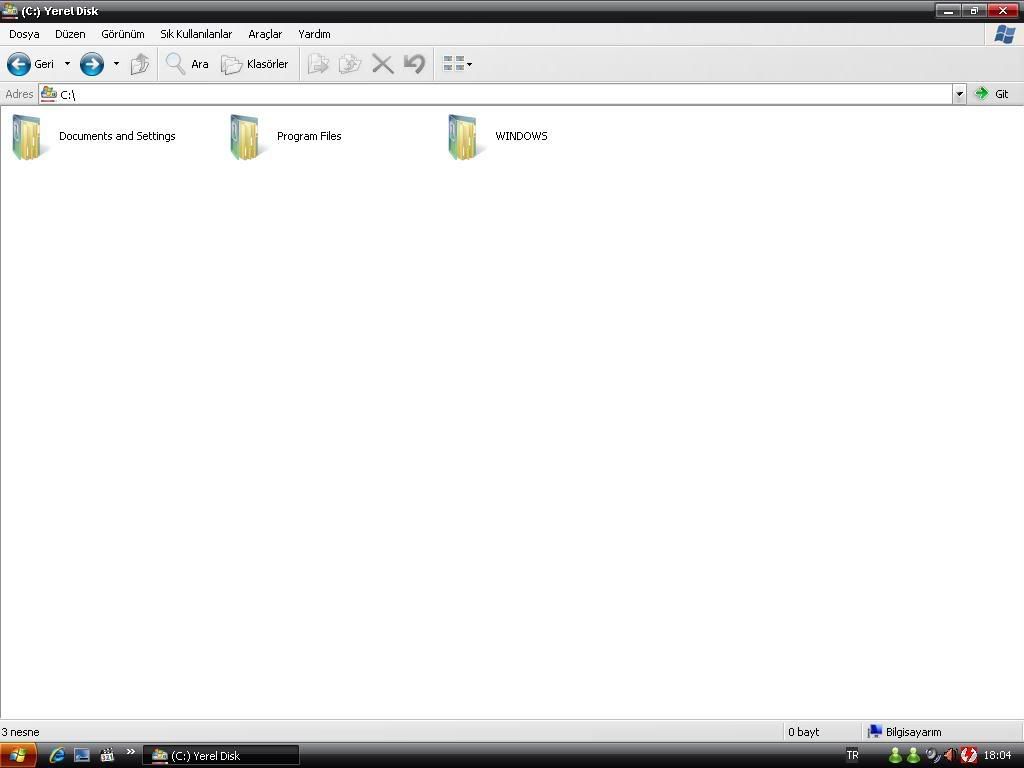Viewport: 1024px width, 768px height.
Task: Expand the Forward history dropdown arrow
Action: tap(116, 64)
